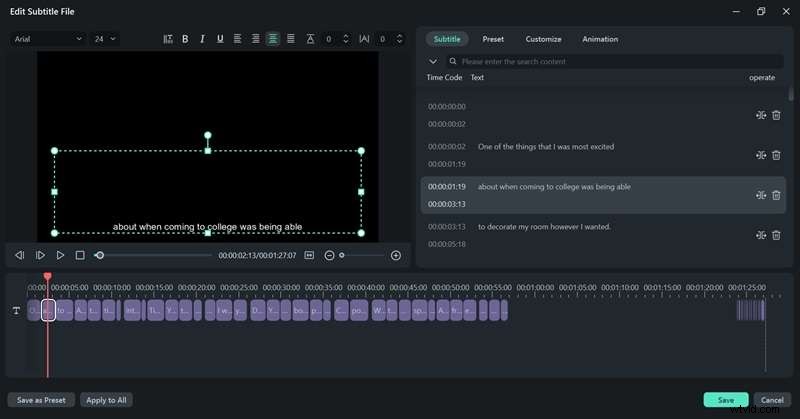800x419 pixels.
Task: Open the Animation tab
Action: pos(600,39)
